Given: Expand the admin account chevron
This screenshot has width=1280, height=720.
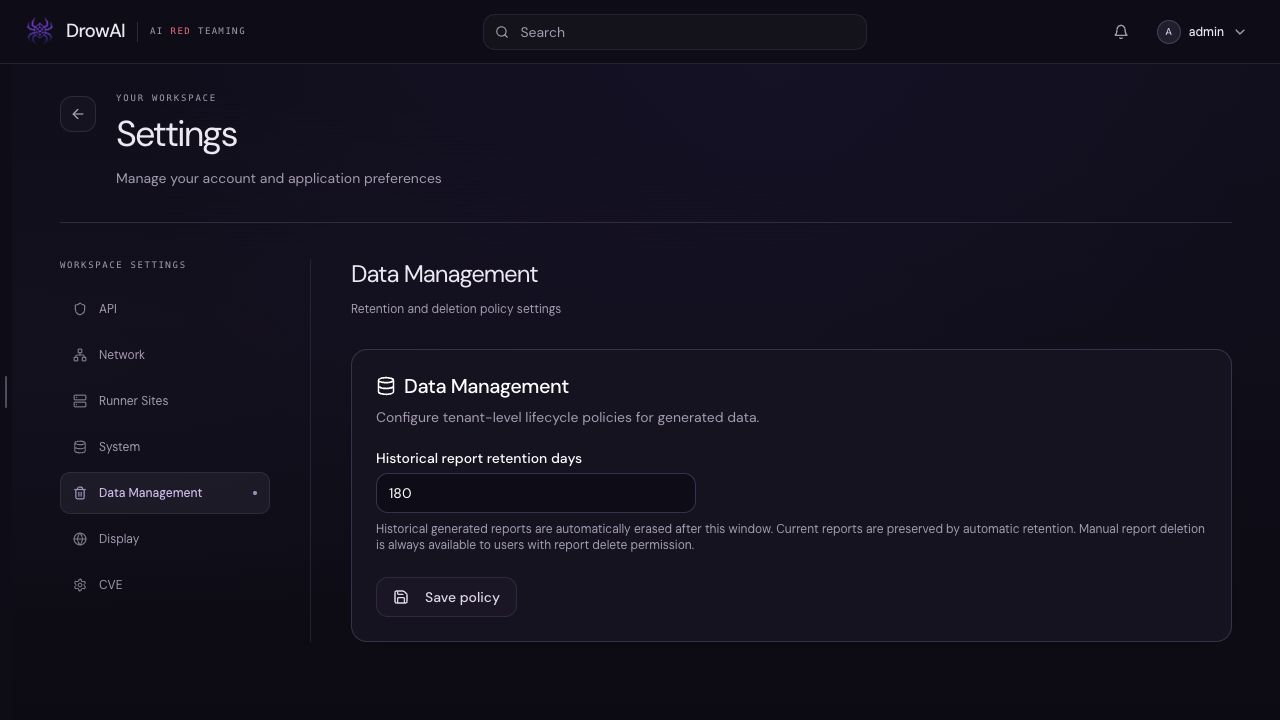Looking at the screenshot, I should [x=1240, y=32].
